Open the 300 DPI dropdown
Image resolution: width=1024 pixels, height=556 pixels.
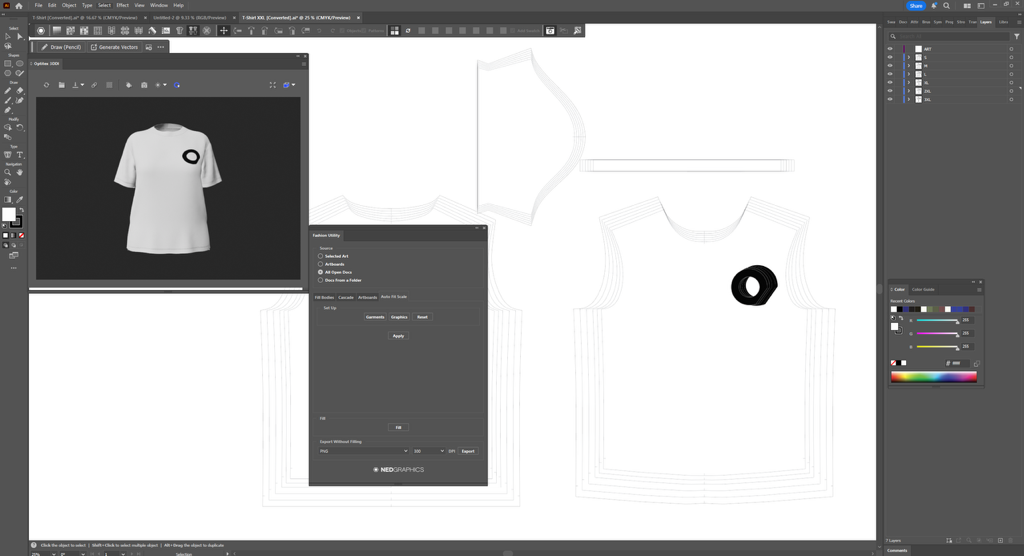coord(429,451)
